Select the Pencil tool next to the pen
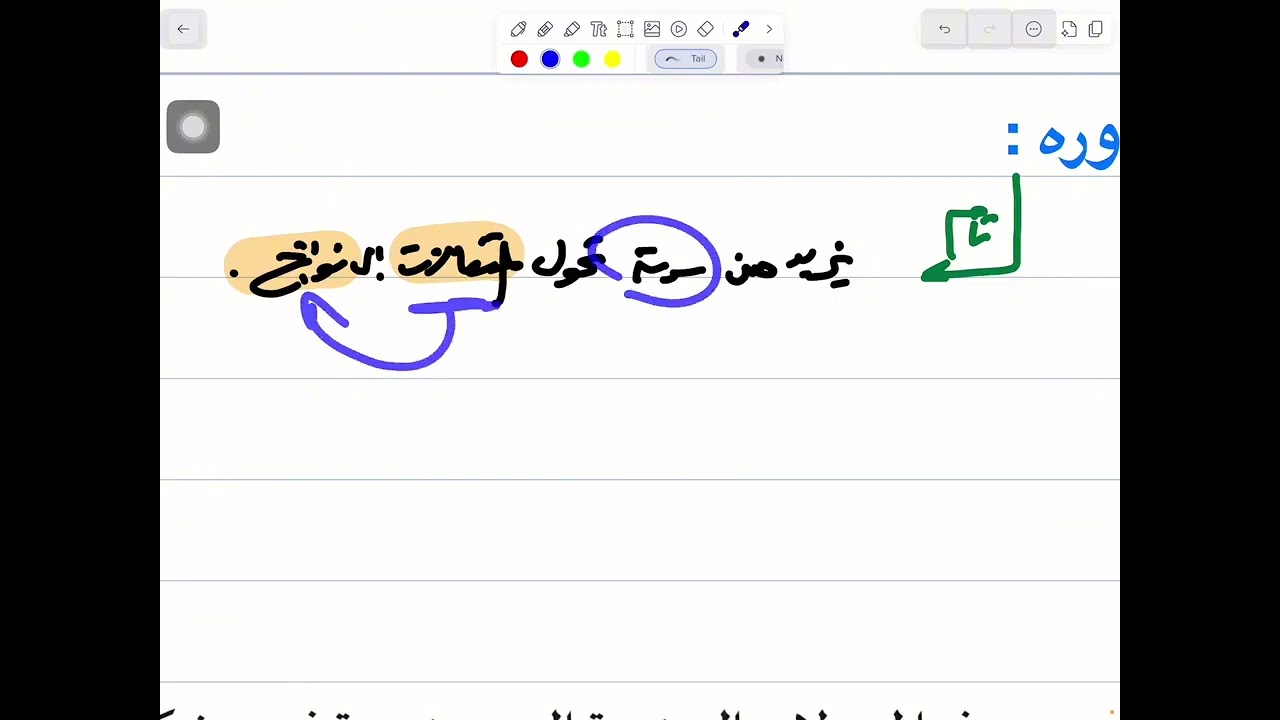This screenshot has width=1280, height=720. [x=545, y=29]
